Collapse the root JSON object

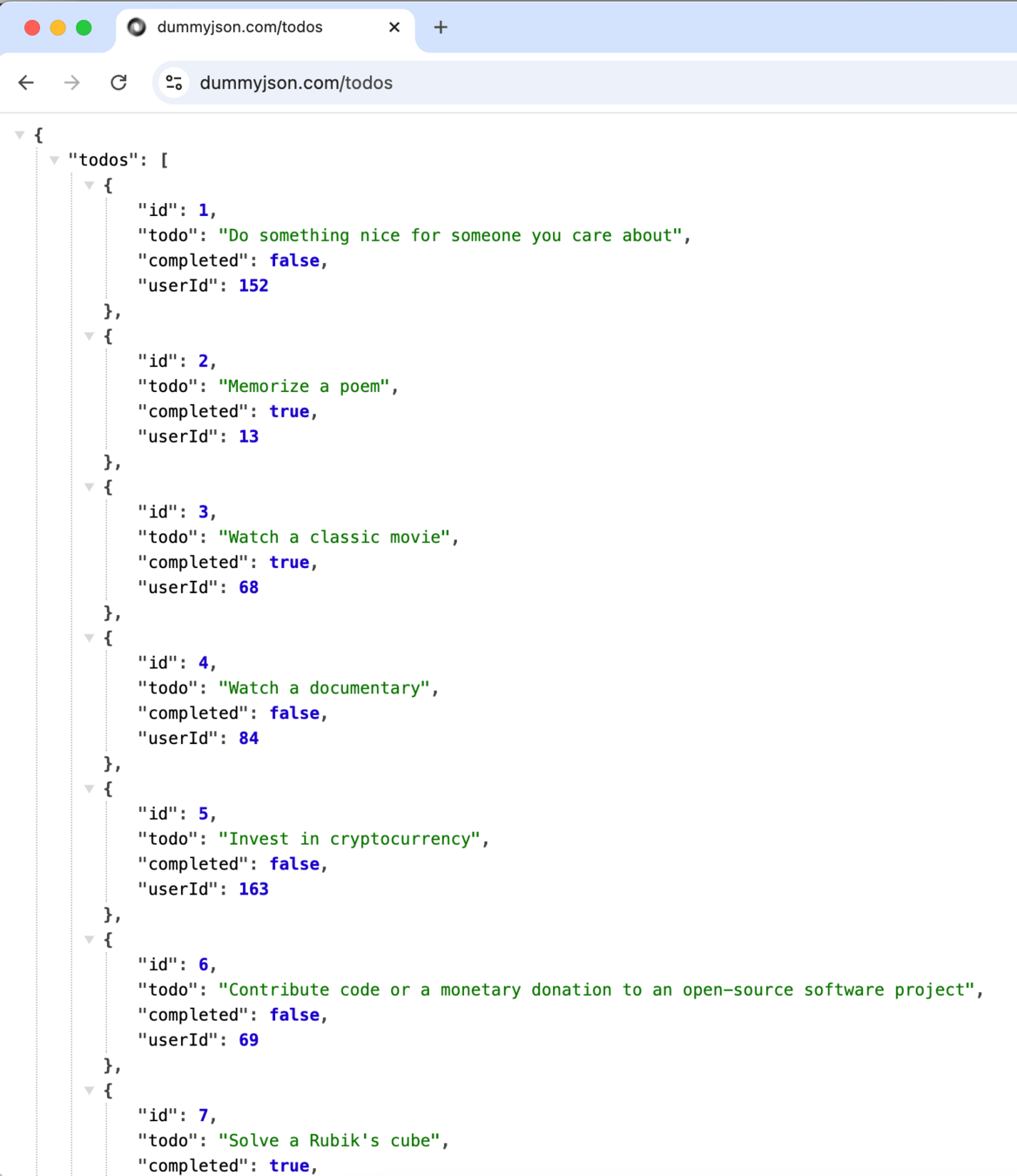(19, 135)
